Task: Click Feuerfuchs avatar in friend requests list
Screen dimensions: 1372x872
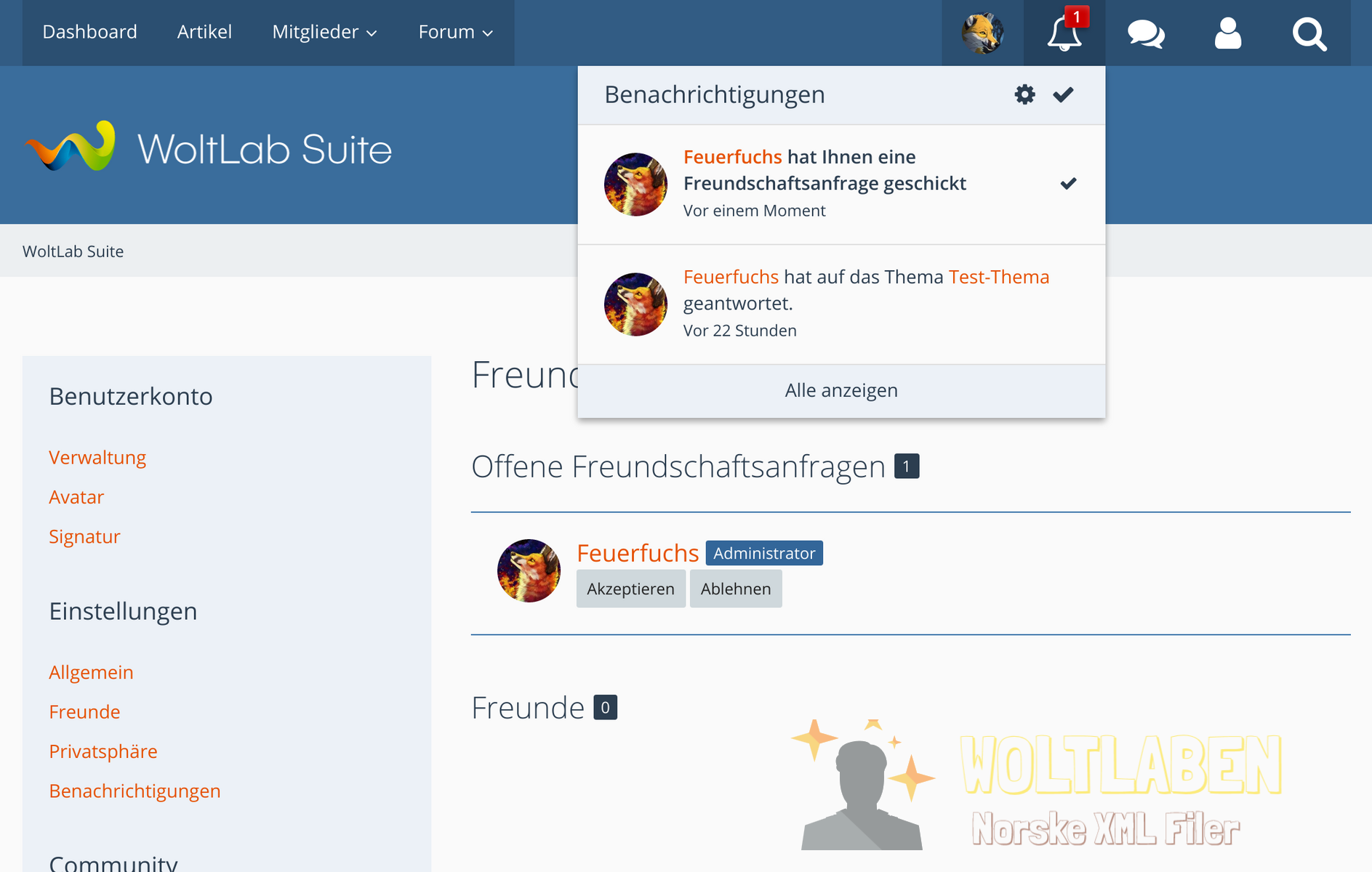Action: [529, 570]
